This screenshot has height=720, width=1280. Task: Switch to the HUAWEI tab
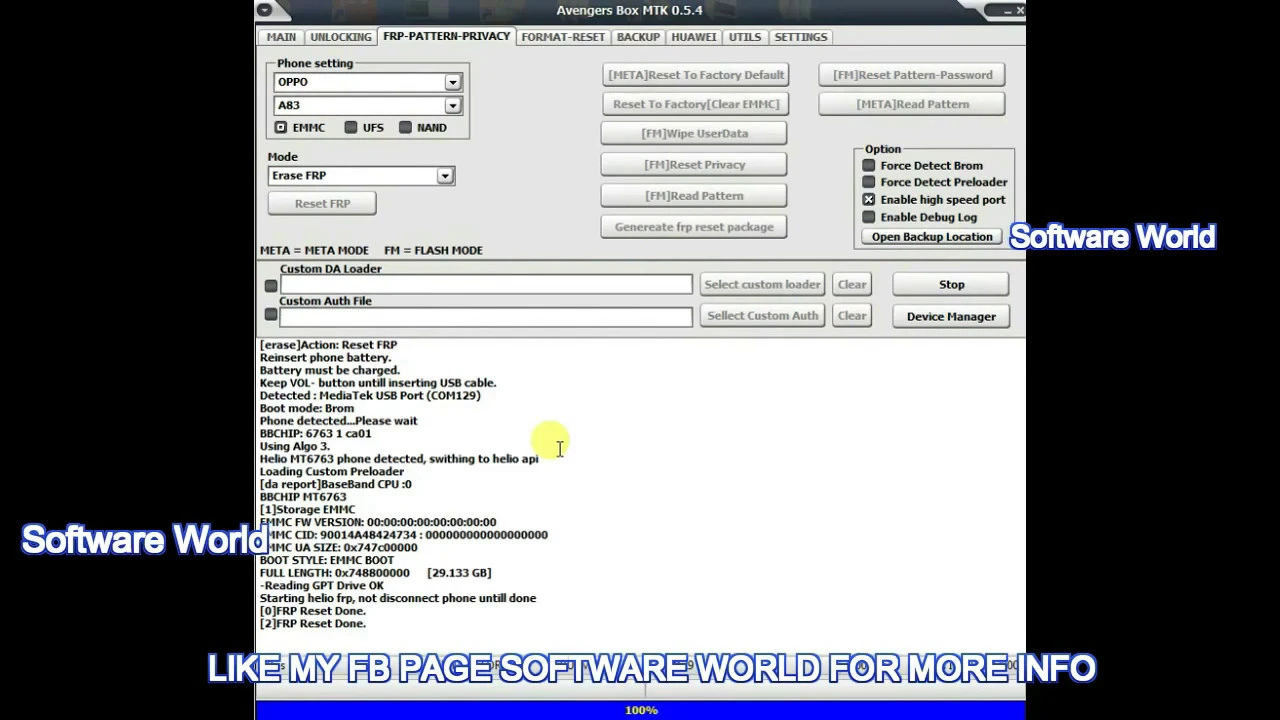[x=694, y=37]
